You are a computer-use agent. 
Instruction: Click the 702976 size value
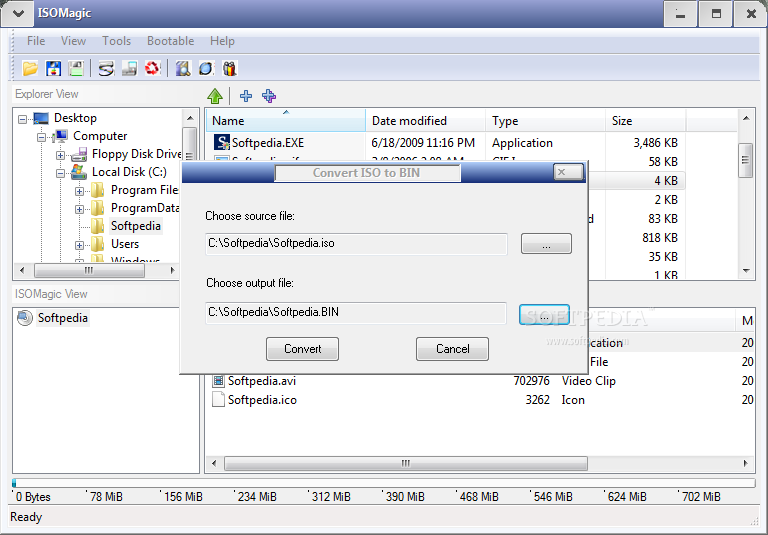(531, 381)
